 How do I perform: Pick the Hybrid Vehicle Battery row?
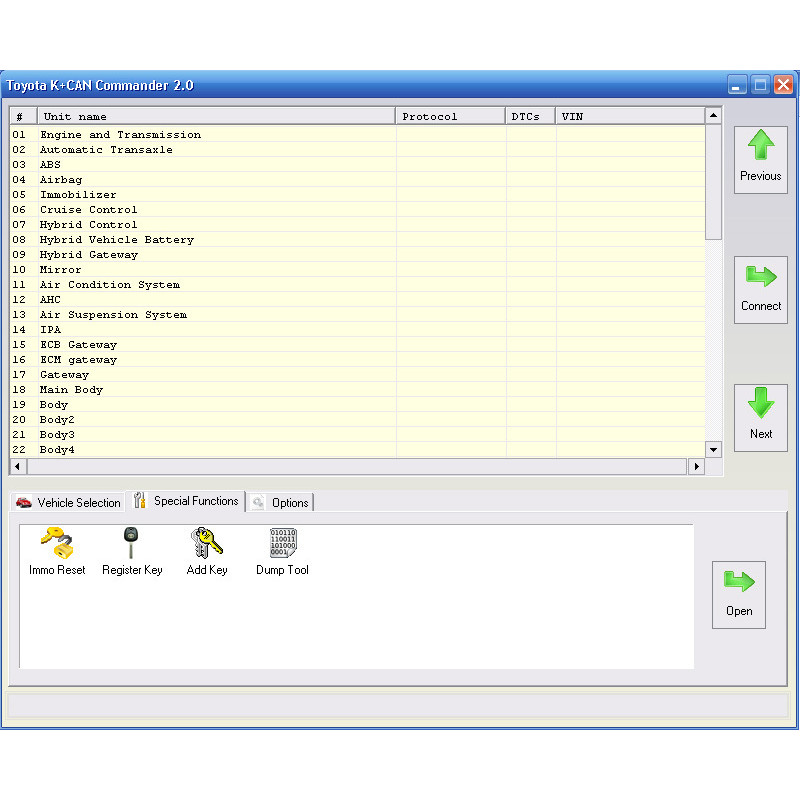116,240
